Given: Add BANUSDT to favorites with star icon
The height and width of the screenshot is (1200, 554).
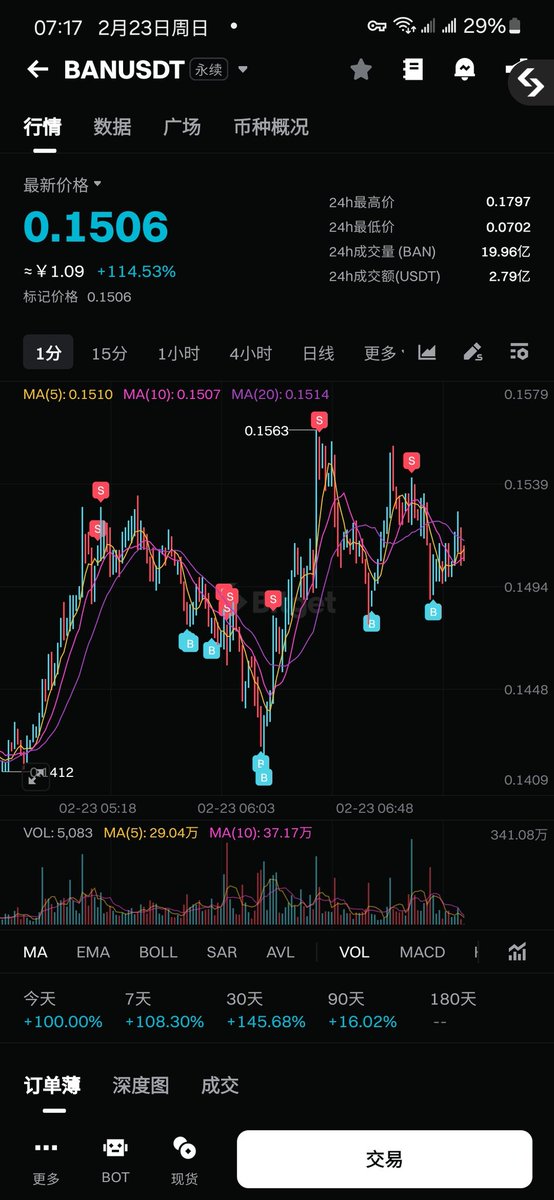Looking at the screenshot, I should pos(361,69).
